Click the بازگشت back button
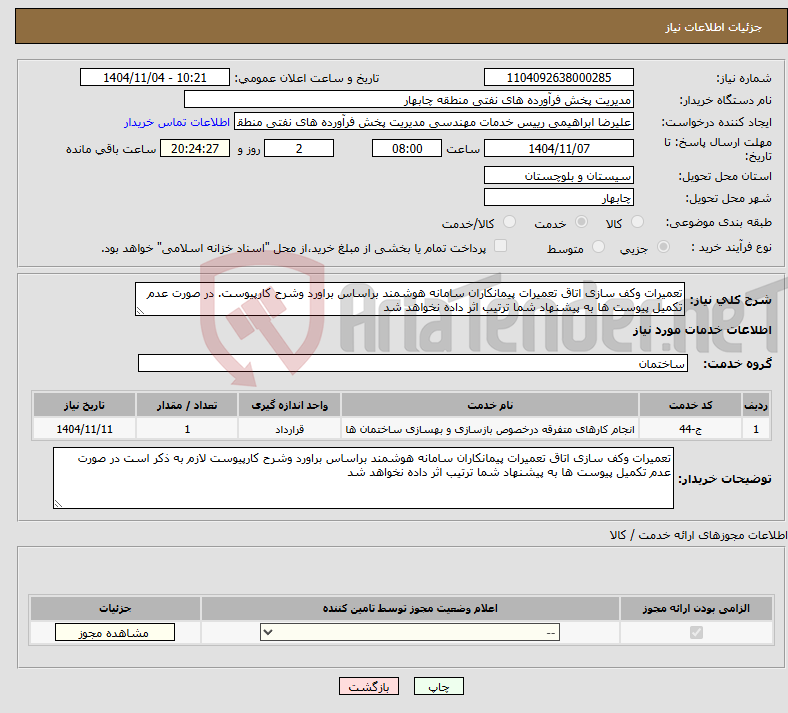The width and height of the screenshot is (788, 713). coord(369,686)
